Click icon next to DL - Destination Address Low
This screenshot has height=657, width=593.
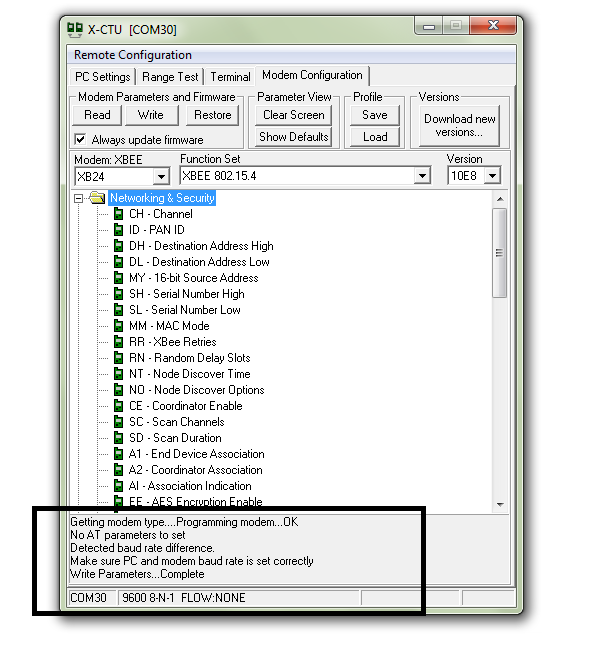(119, 262)
